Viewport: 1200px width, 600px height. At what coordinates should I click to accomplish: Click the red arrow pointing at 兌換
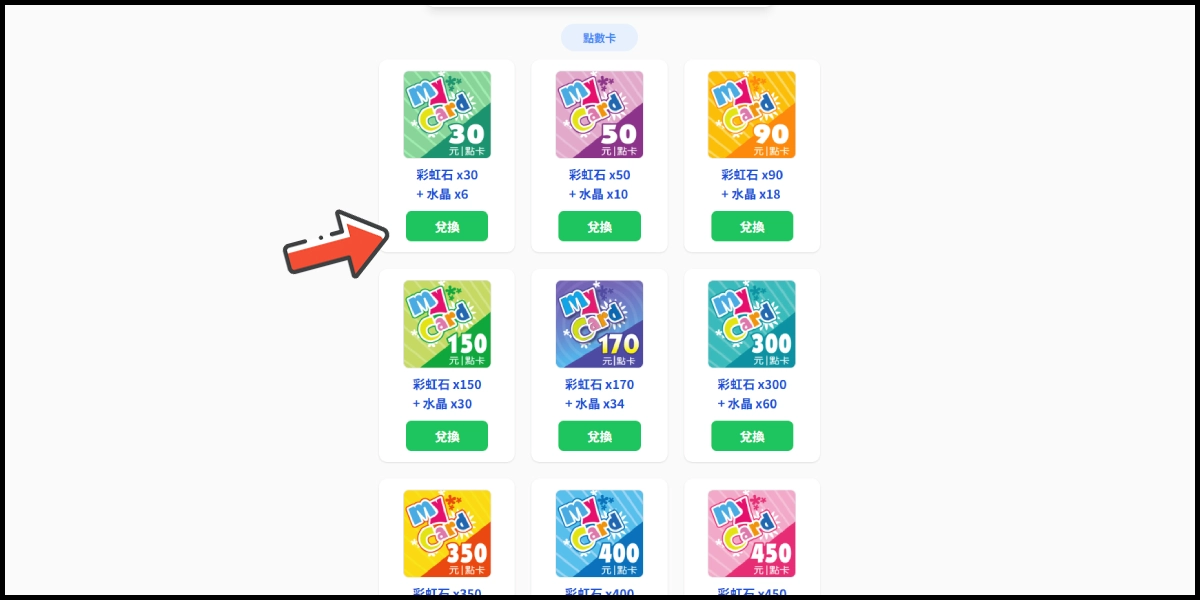tap(336, 243)
